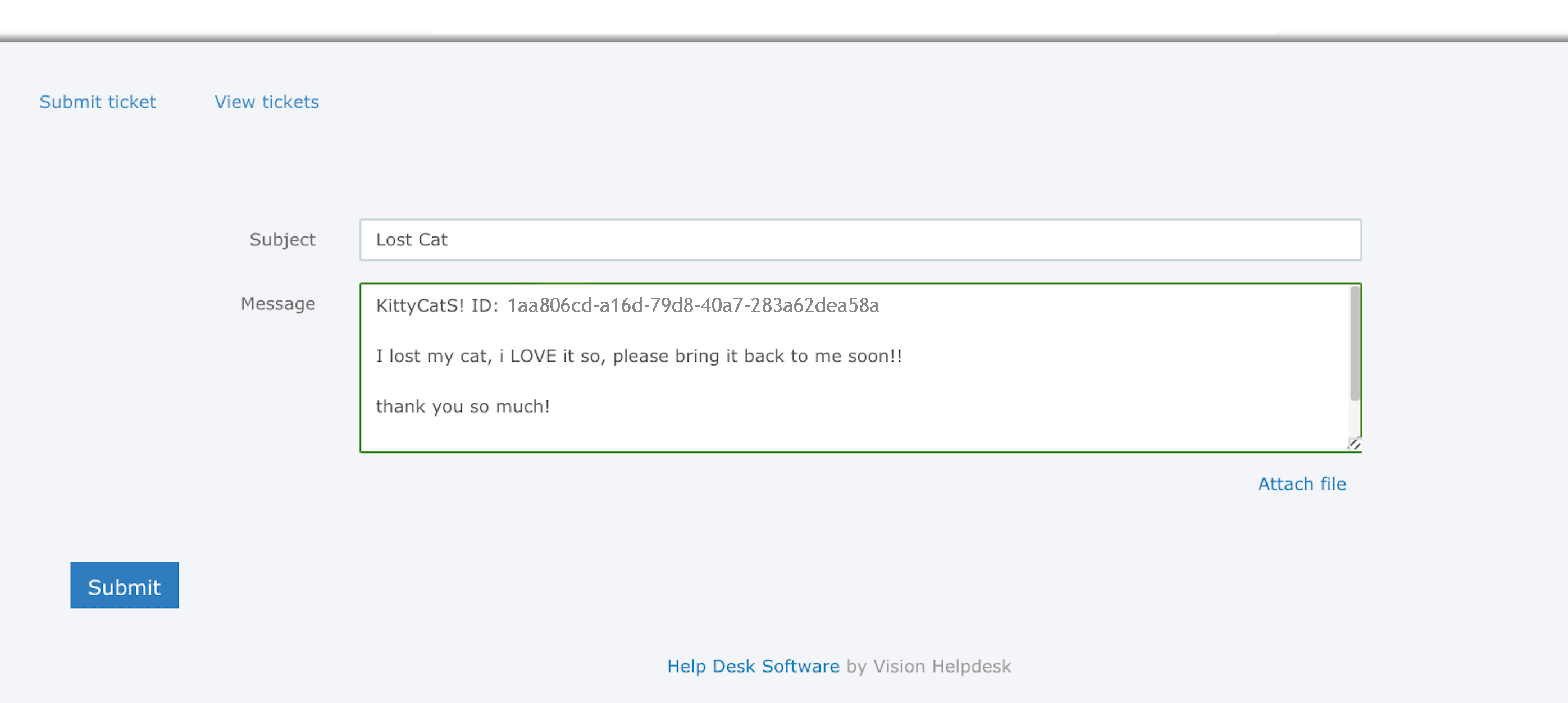Click the scrollbar track below the thumb

click(x=1355, y=419)
